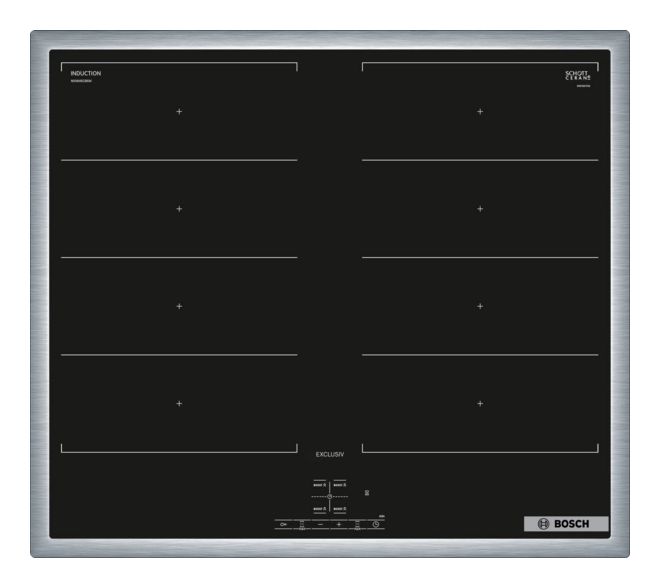Click the Bosch logo badge
Viewport: 660px width, 588px height.
[566, 524]
